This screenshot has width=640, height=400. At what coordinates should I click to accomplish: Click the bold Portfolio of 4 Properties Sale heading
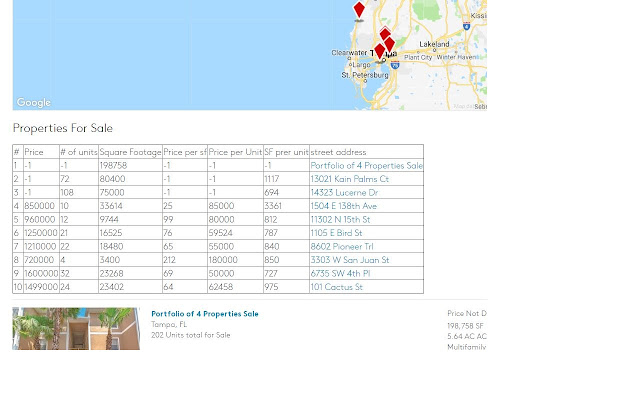click(x=204, y=314)
